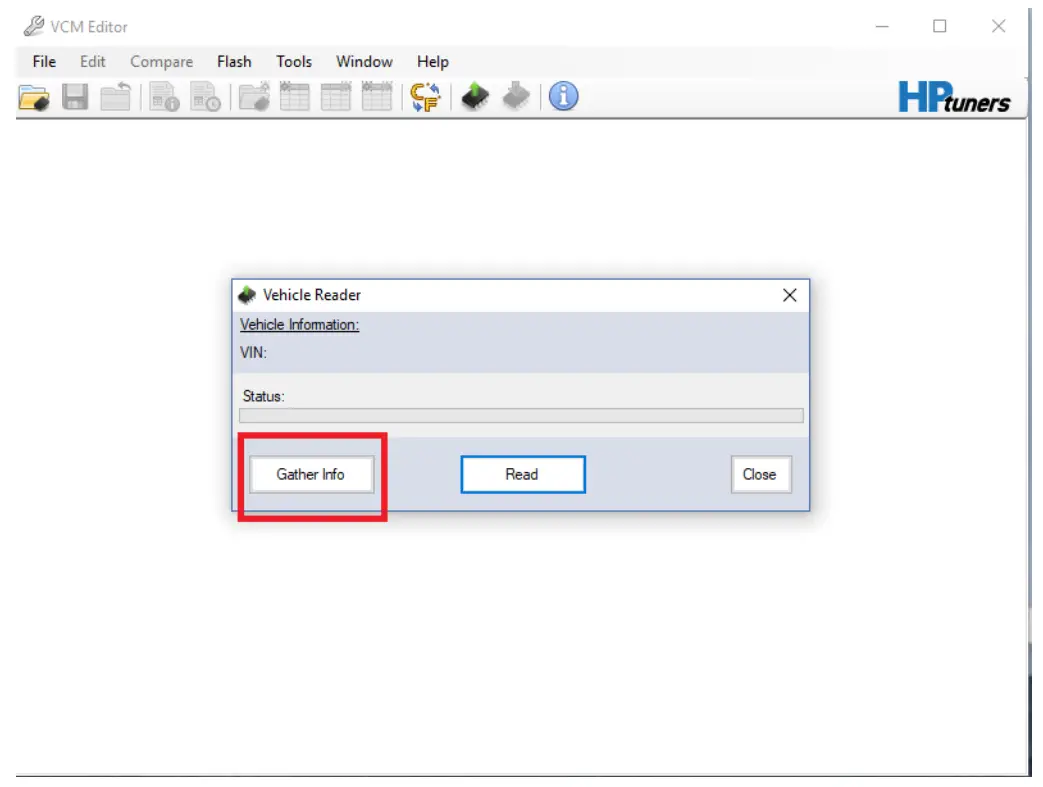Open the Edit menu

pos(92,62)
